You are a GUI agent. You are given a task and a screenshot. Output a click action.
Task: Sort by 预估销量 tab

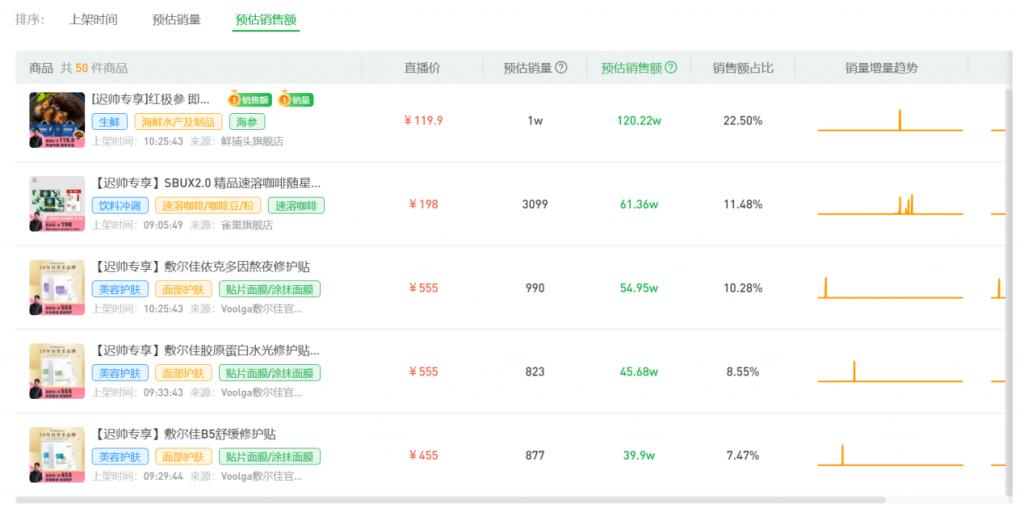176,20
